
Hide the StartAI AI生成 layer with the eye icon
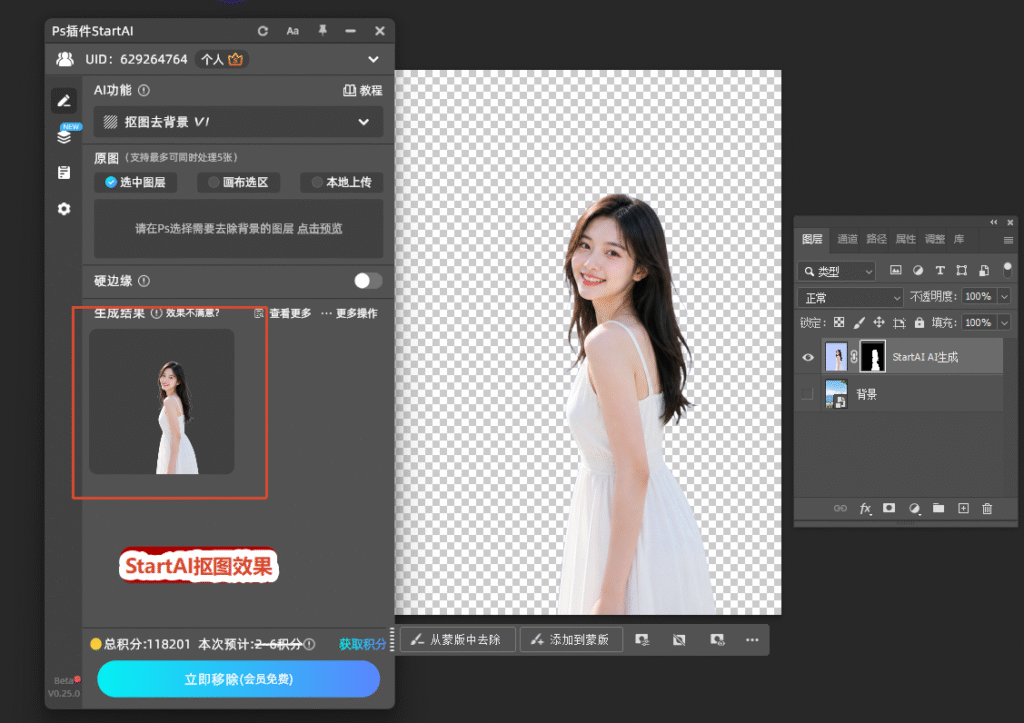pos(808,357)
